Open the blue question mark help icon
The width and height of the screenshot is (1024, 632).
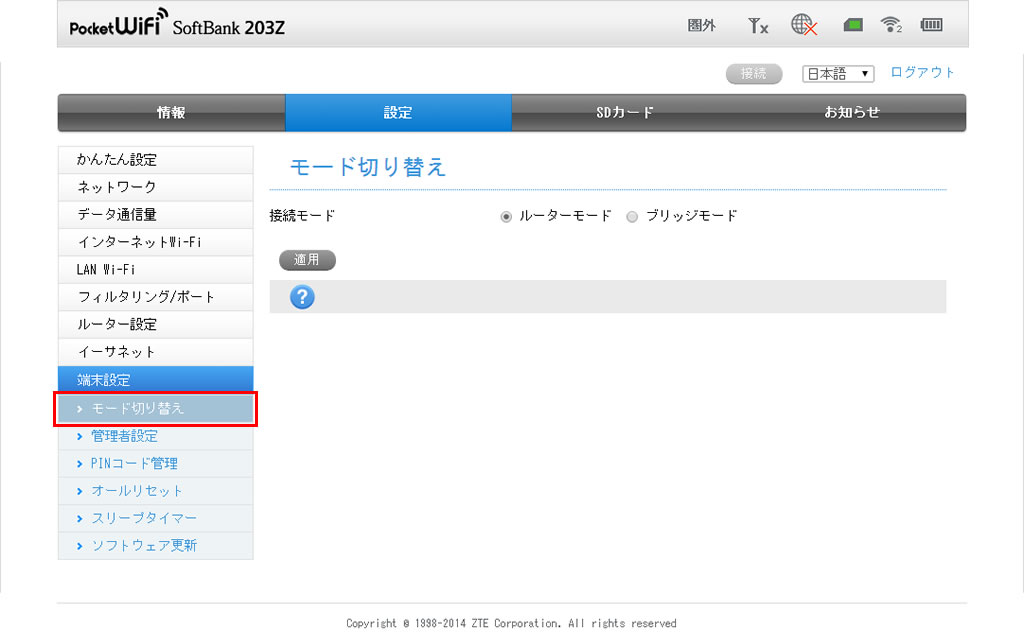pyautogui.click(x=302, y=297)
